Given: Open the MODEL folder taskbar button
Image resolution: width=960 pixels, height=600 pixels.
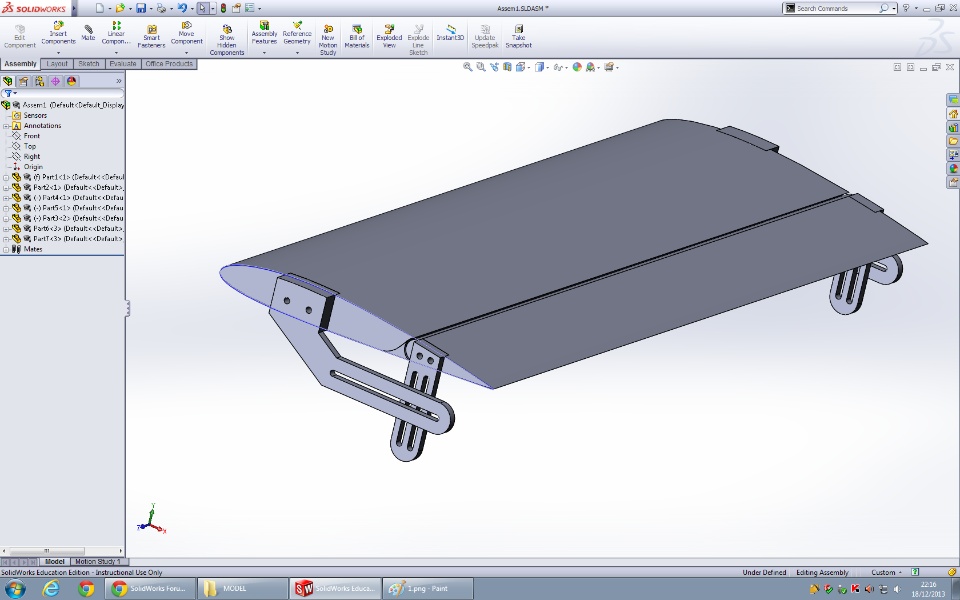Looking at the screenshot, I should tap(242, 588).
